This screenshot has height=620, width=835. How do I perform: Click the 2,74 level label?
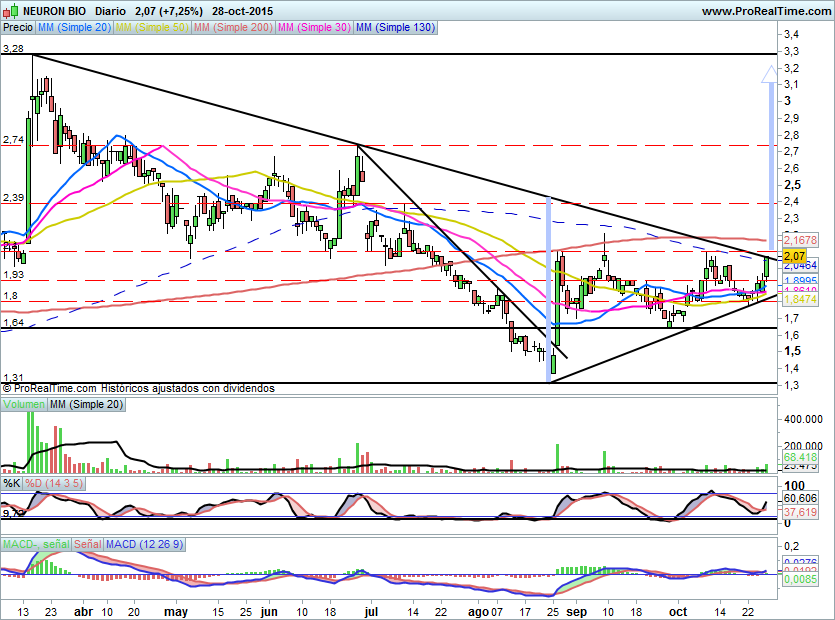[x=13, y=140]
